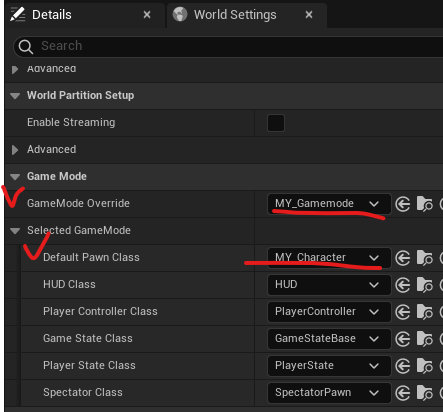
Task: Open the Player Controller Class dropdown
Action: tap(329, 311)
